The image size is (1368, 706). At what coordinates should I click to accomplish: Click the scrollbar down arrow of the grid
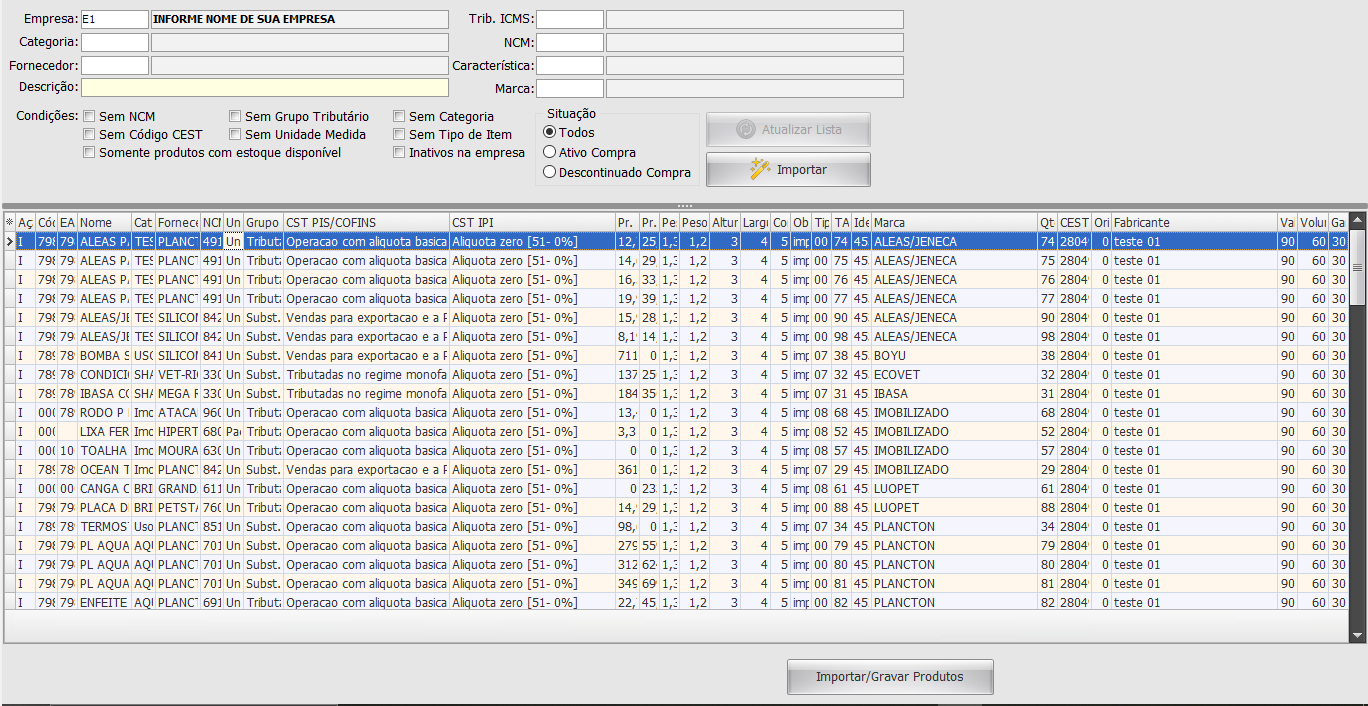point(1357,634)
